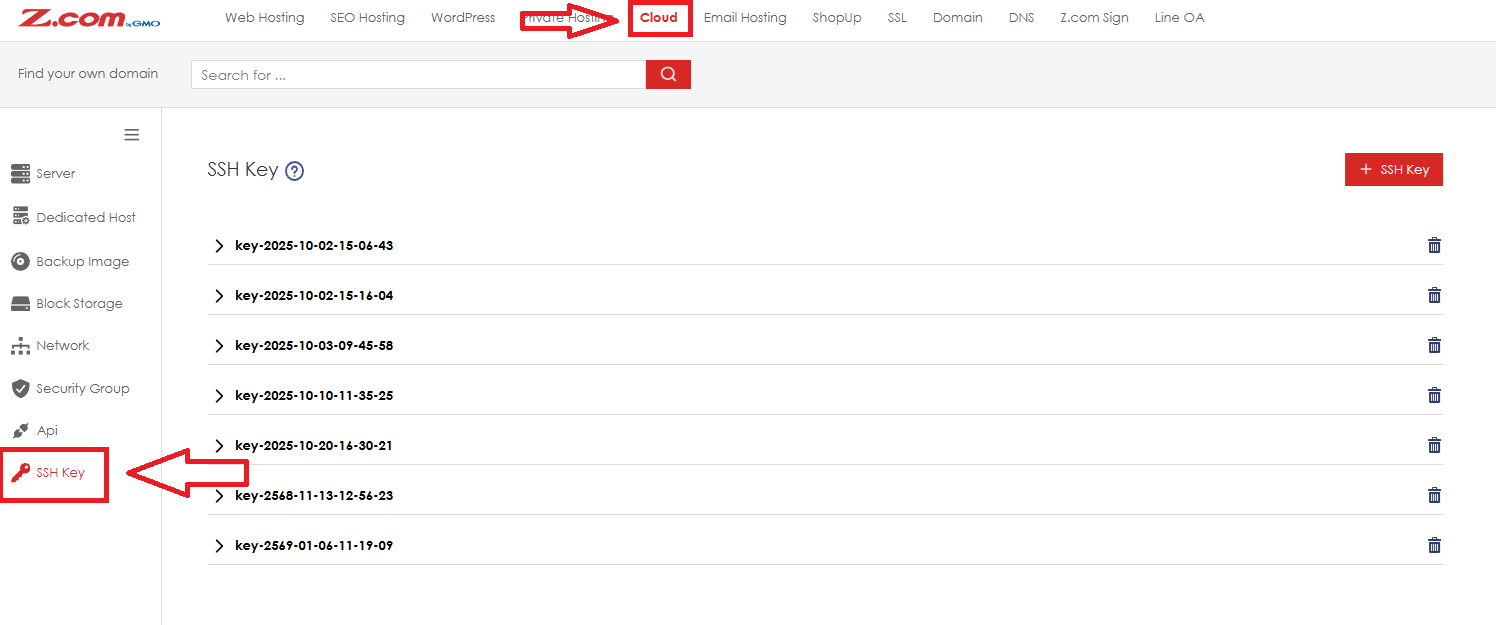
Task: Delete key-2025-10-02-15-06-43 with trash icon
Action: point(1434,245)
